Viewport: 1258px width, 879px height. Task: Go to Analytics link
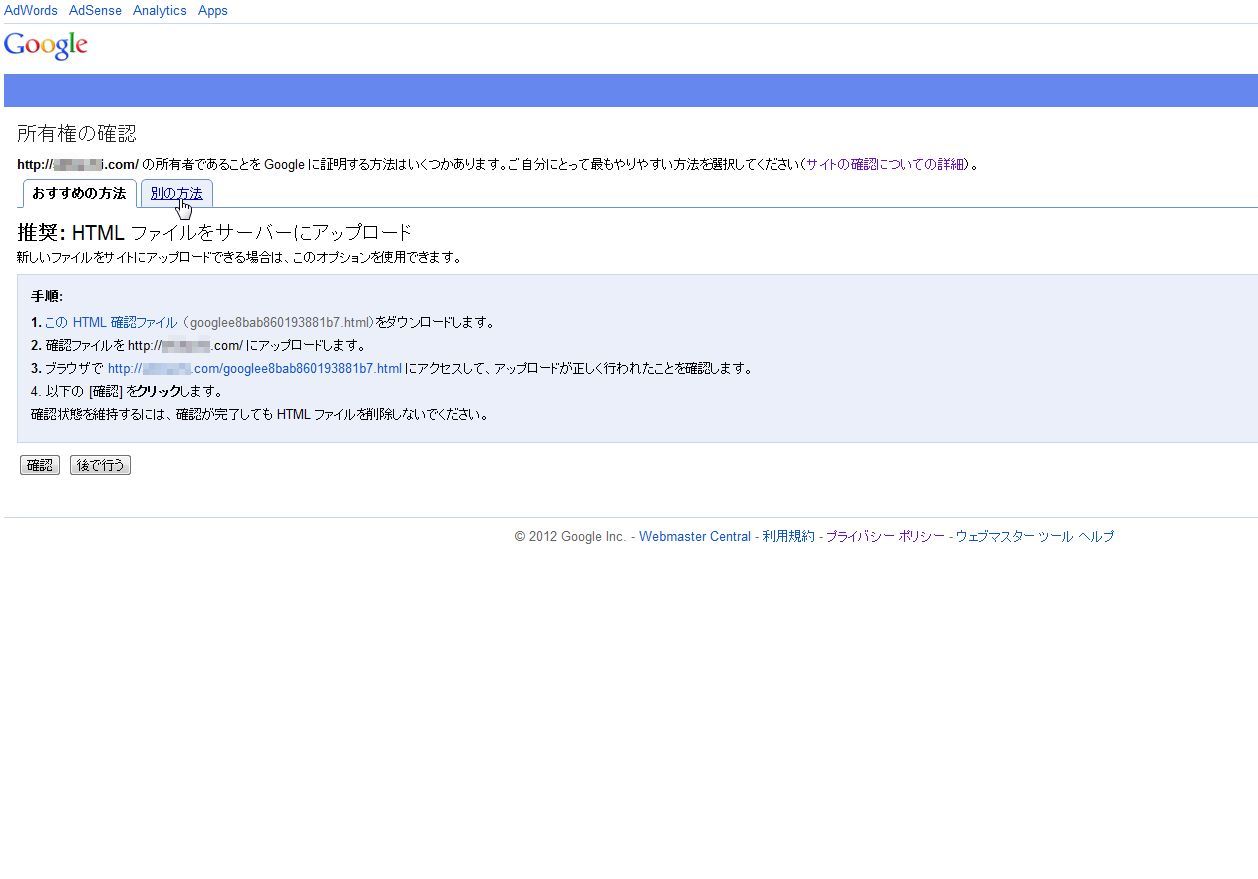click(160, 10)
